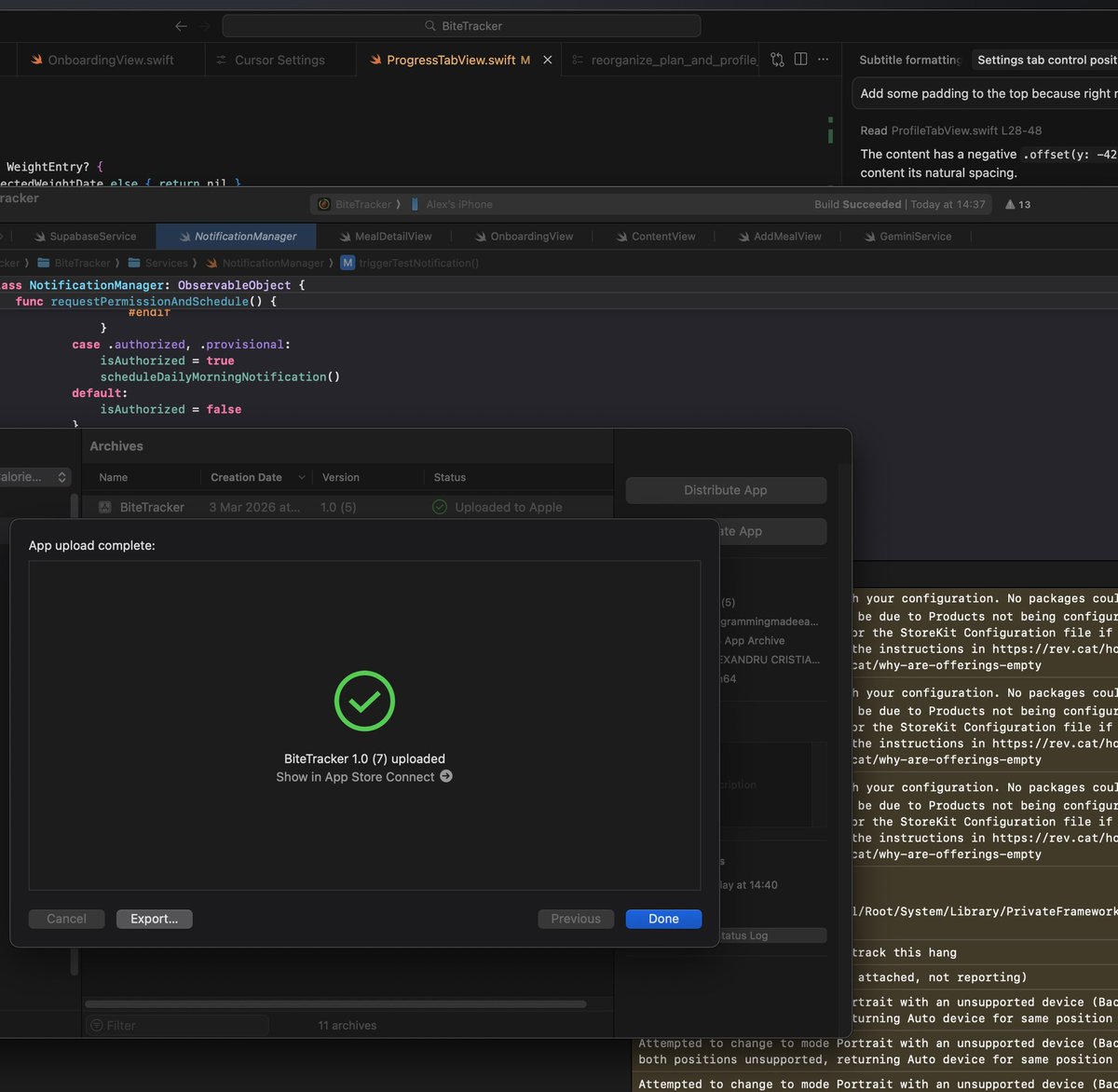Click the split editor icon in Cursor
1118x1092 pixels.
click(800, 60)
